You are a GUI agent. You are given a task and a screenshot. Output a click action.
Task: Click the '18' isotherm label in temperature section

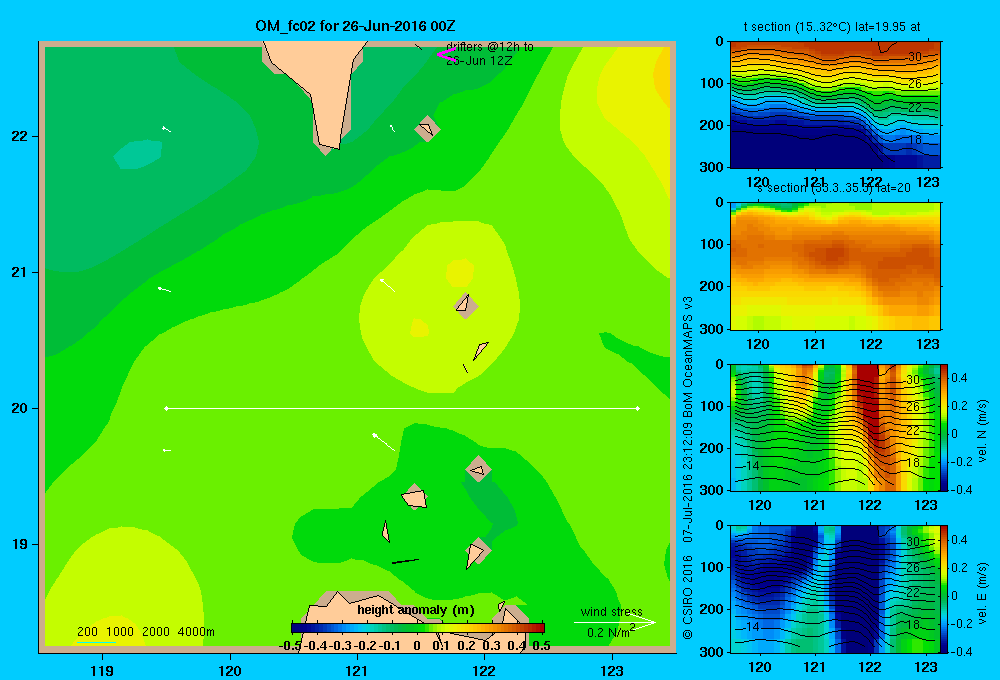914,140
